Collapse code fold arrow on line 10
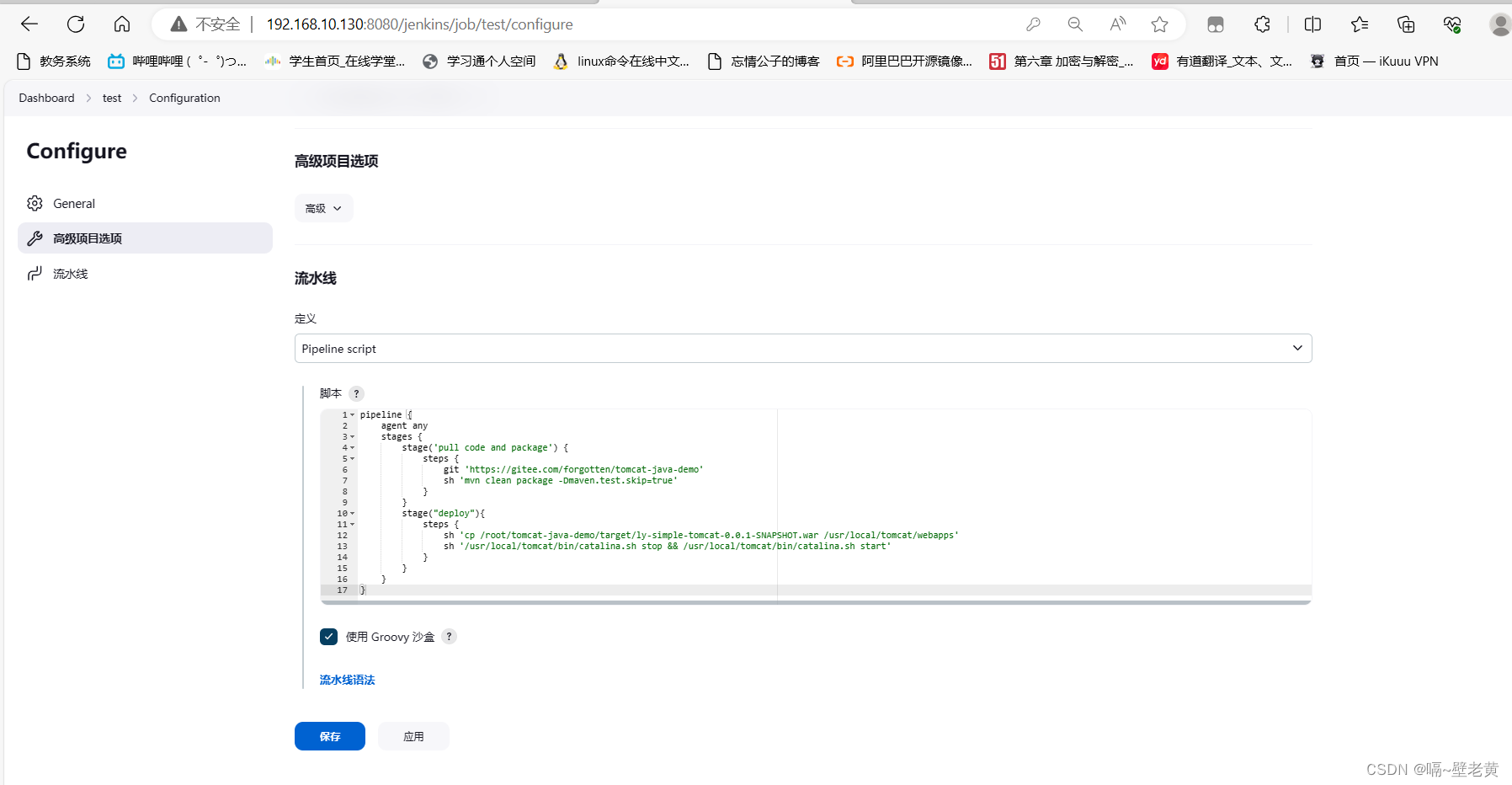This screenshot has height=785, width=1512. [x=353, y=514]
